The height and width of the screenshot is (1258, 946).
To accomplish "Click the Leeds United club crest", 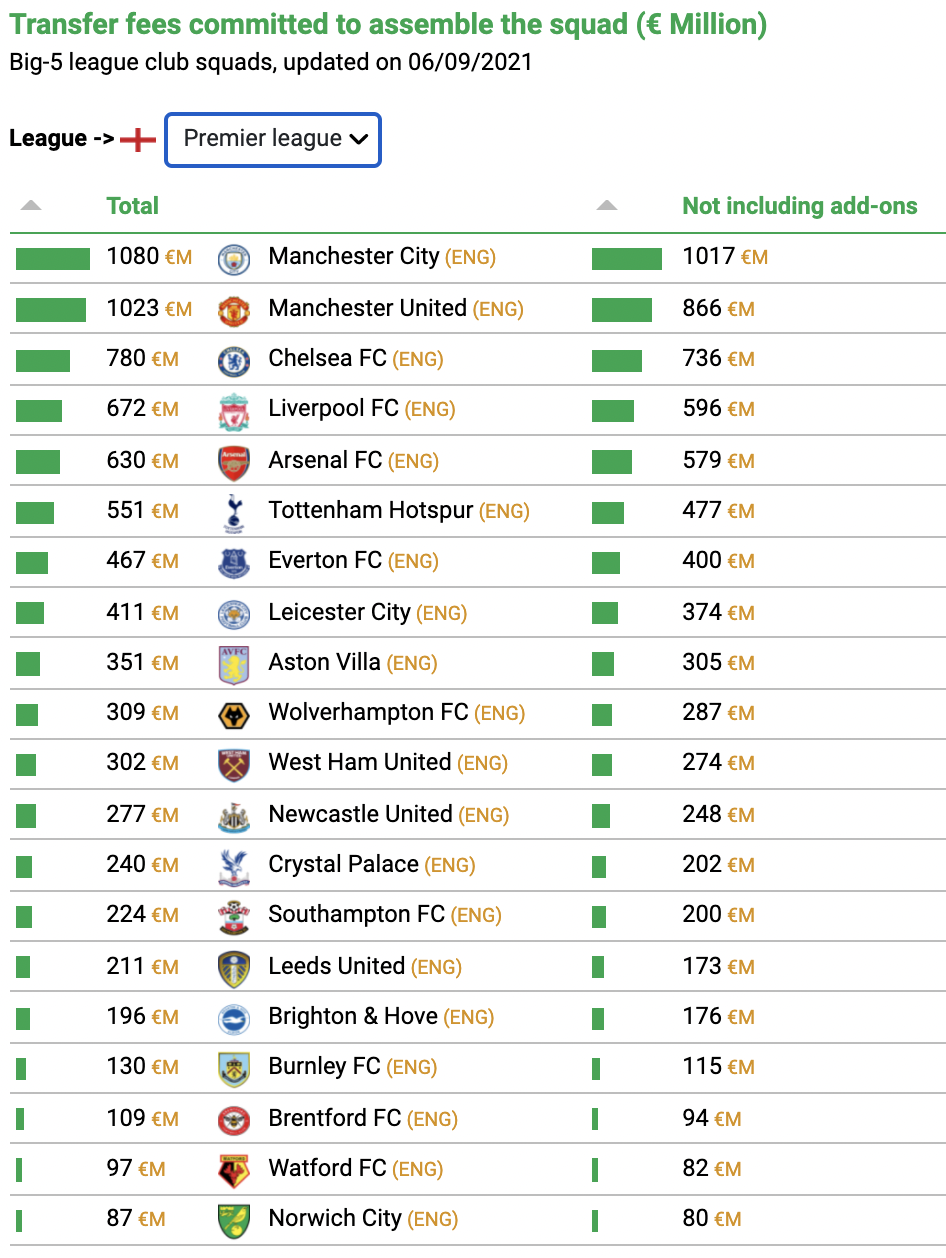I will (234, 968).
